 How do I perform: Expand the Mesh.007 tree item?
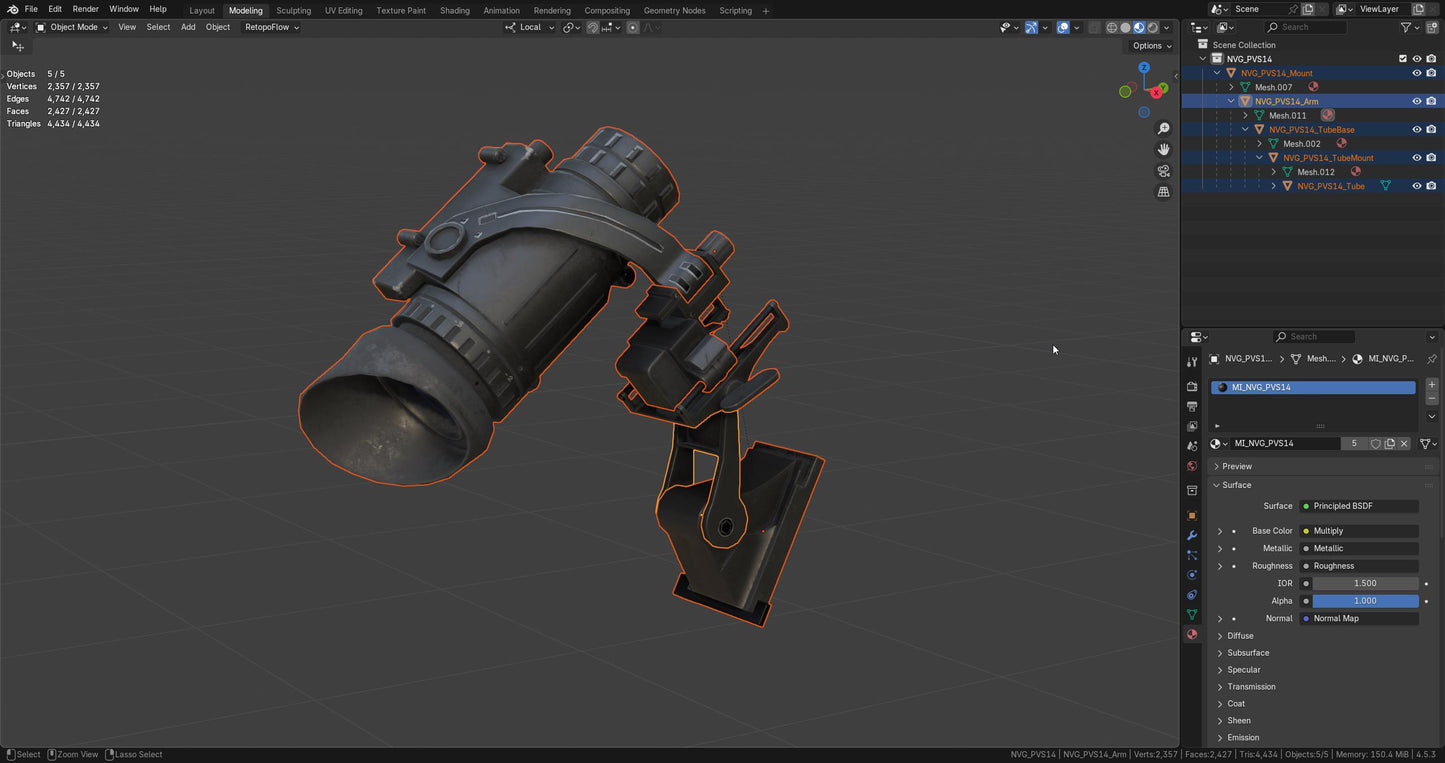pyautogui.click(x=1231, y=87)
